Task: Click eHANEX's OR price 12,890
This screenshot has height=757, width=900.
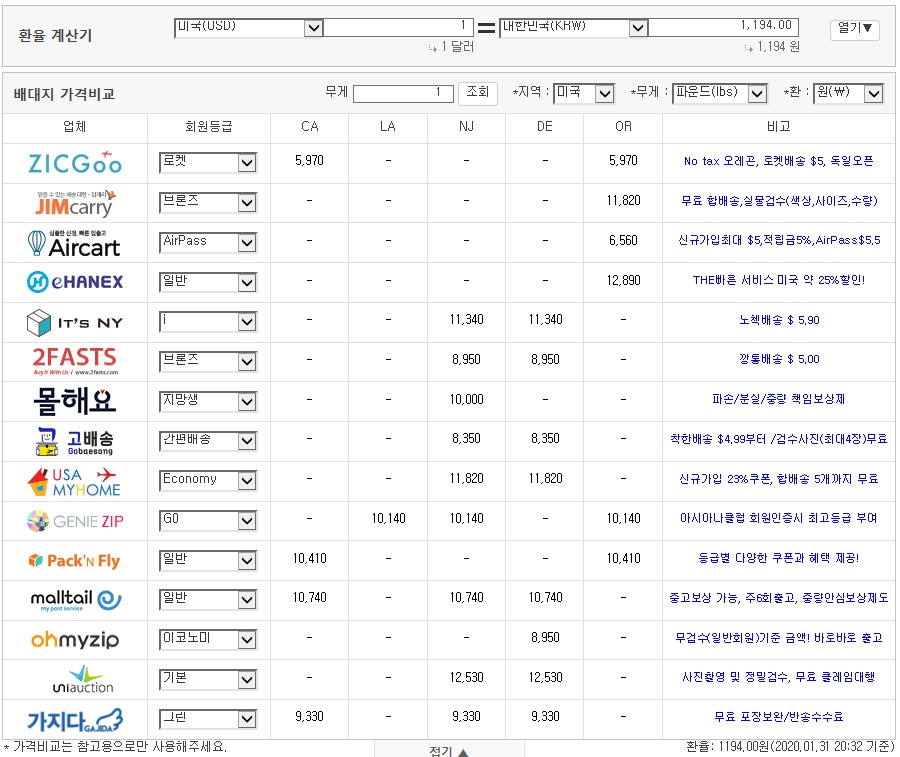Action: [x=623, y=280]
